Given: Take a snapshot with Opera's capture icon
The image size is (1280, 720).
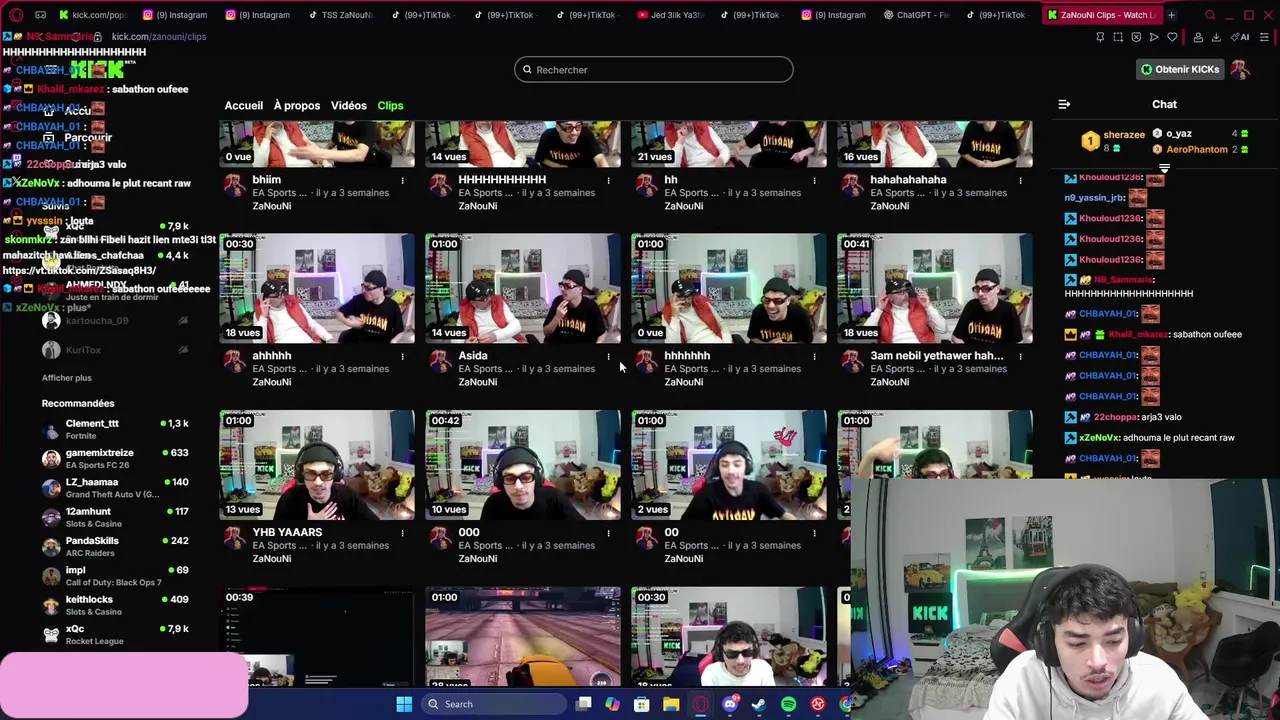Looking at the screenshot, I should pos(1118,37).
